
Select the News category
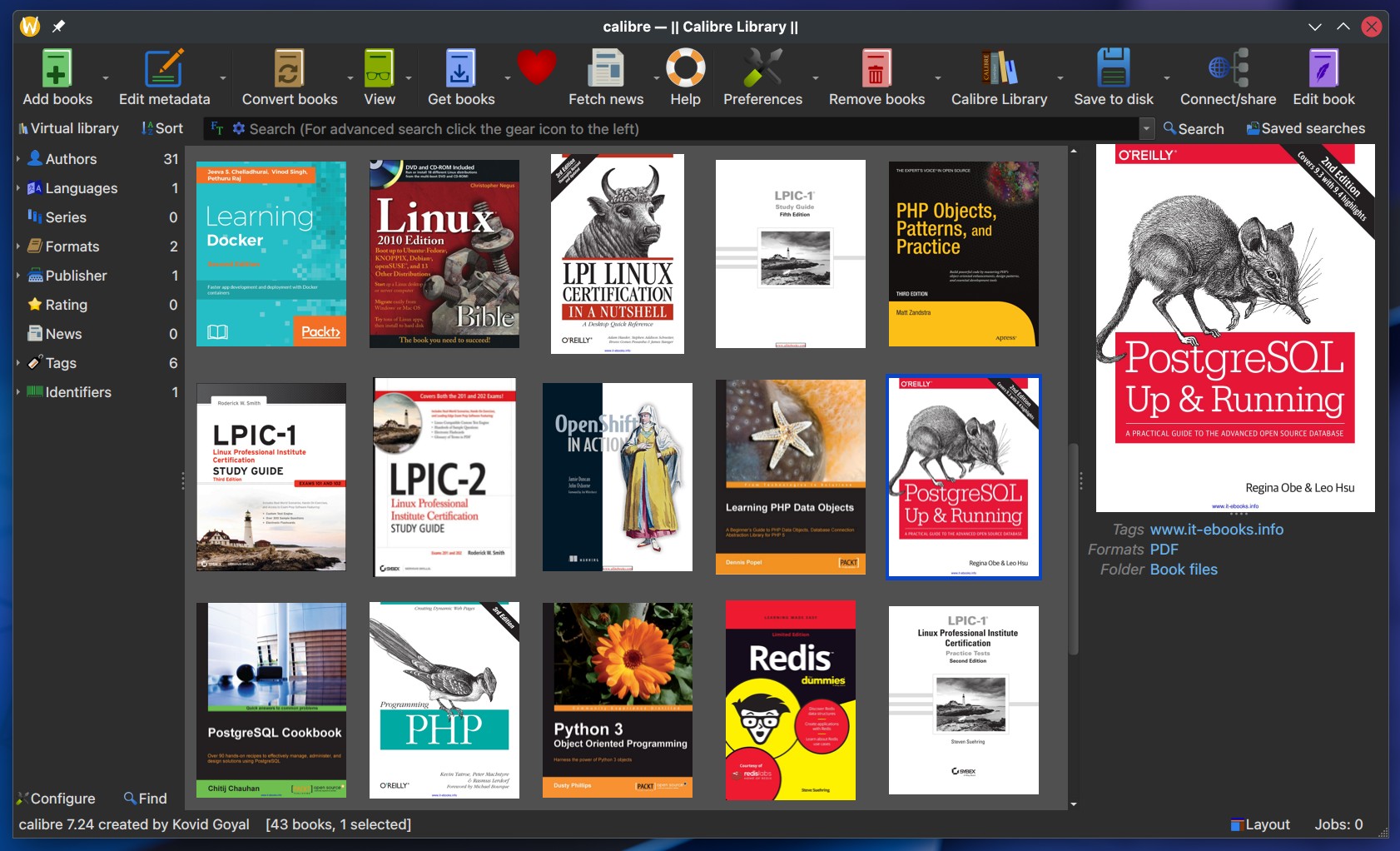[98, 334]
